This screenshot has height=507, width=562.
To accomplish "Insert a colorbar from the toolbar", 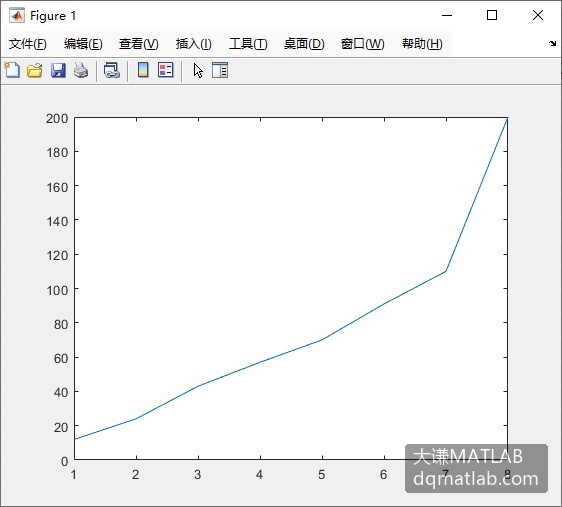I will coord(143,70).
